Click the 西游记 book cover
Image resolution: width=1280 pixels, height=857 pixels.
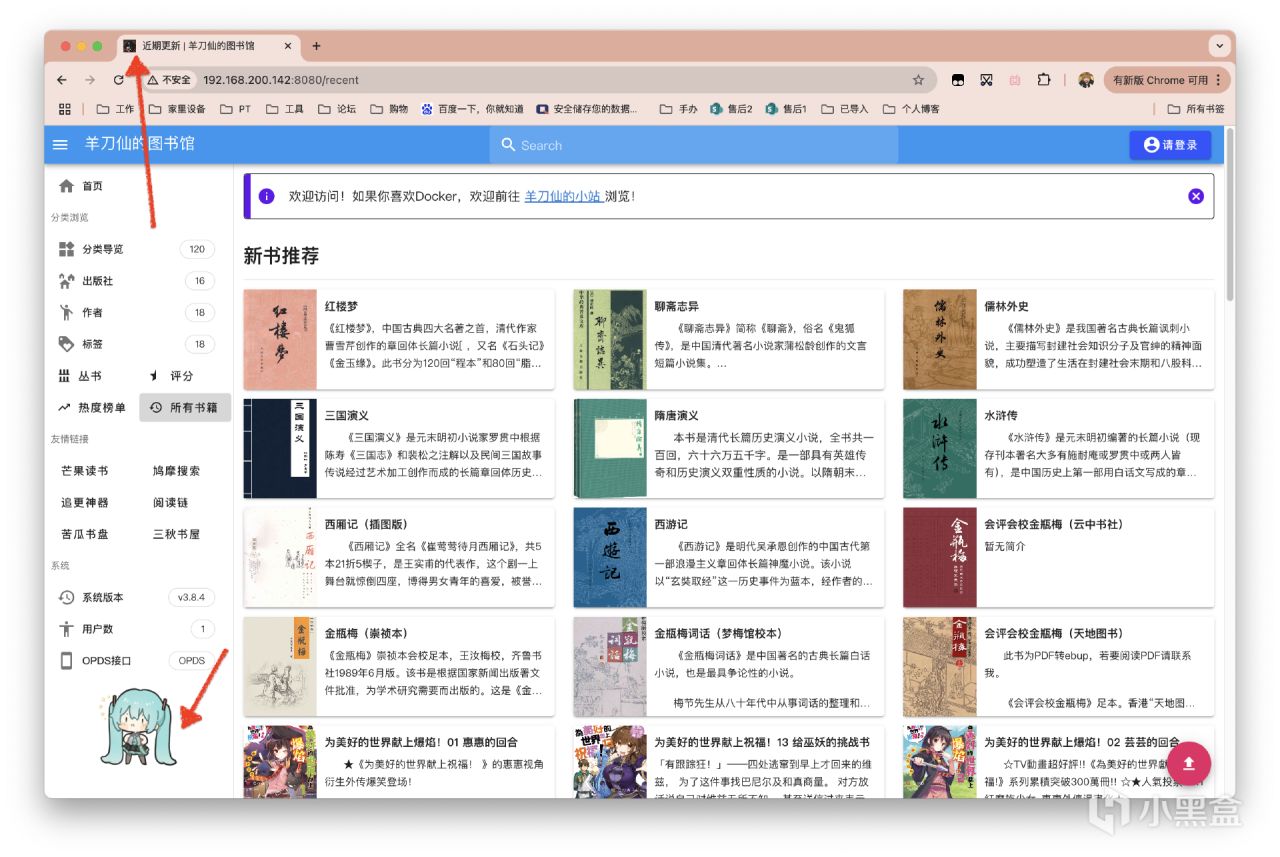pyautogui.click(x=609, y=557)
